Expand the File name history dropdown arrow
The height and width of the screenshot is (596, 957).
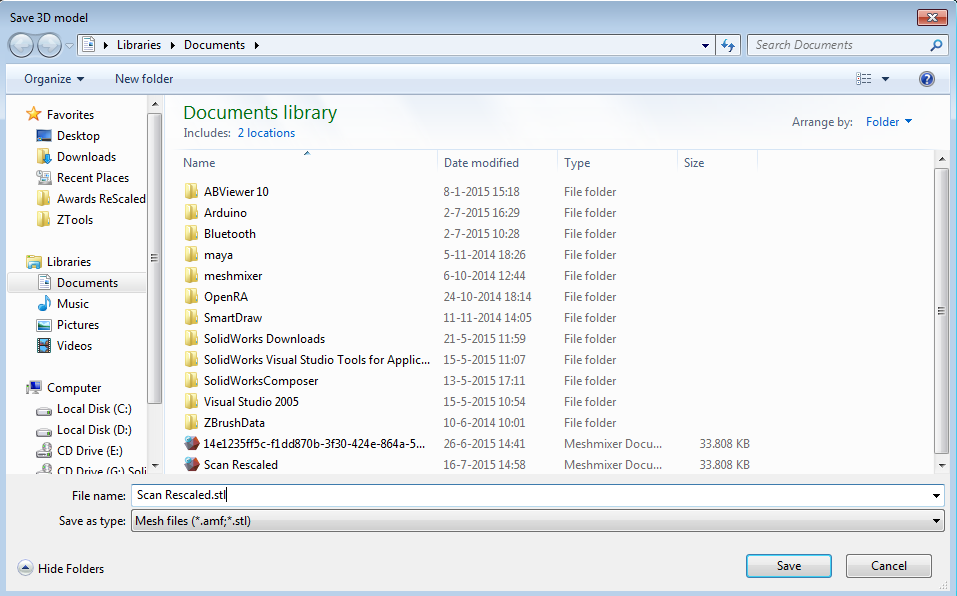936,496
